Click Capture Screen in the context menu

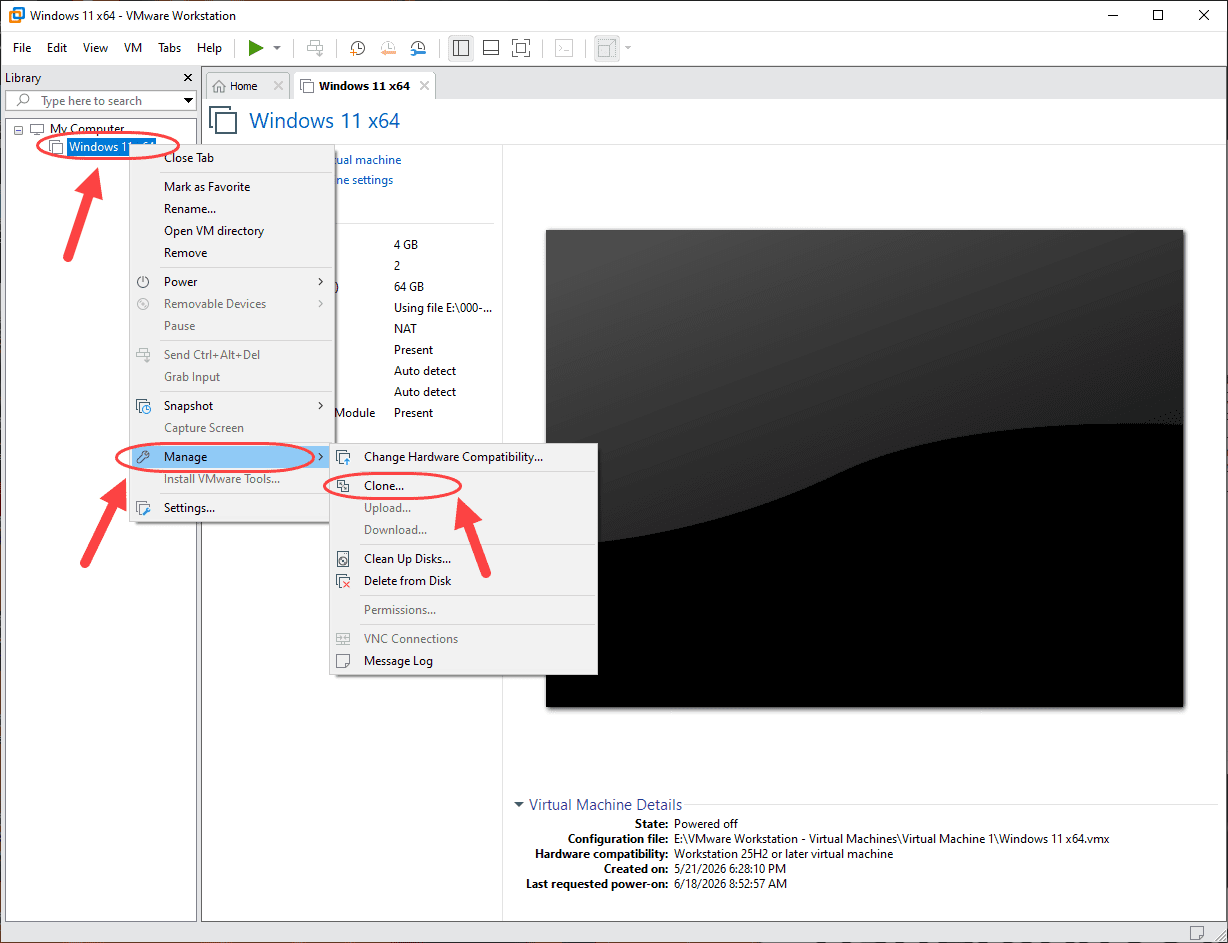click(x=204, y=428)
